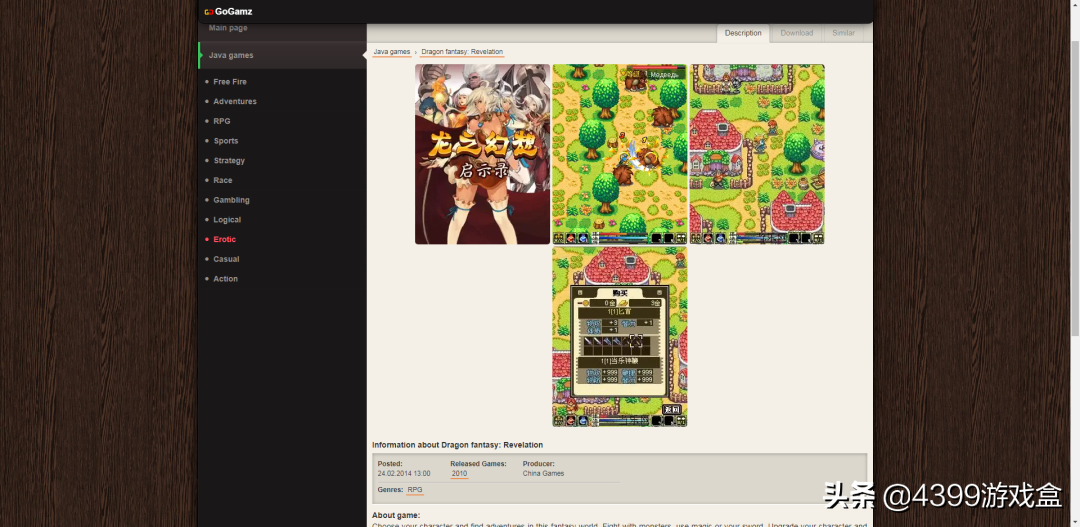Click the Java games breadcrumb link
Screen dimensions: 1080x527
[391, 52]
